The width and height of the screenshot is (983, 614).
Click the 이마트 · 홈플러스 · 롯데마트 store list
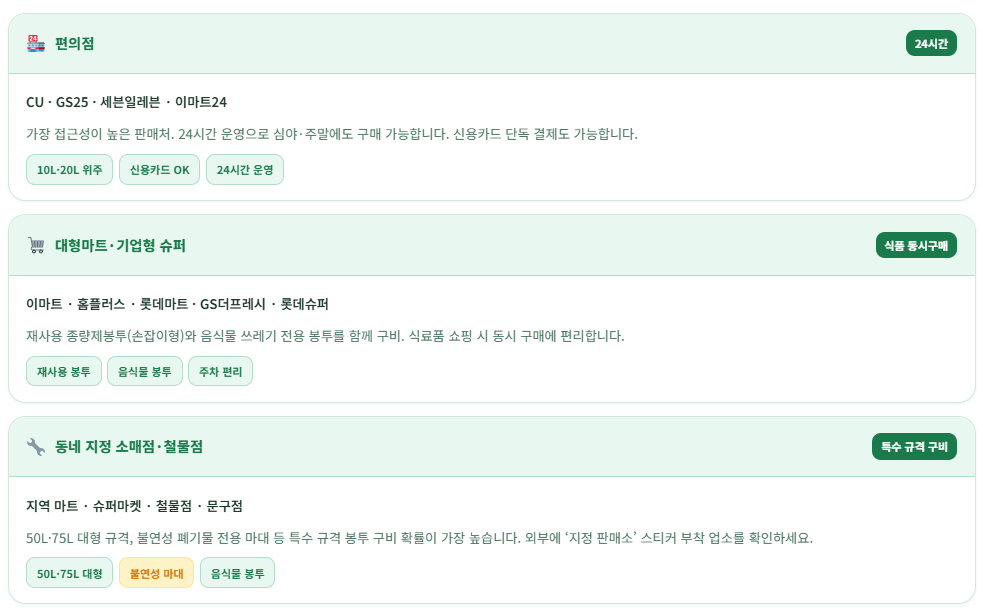click(x=177, y=304)
